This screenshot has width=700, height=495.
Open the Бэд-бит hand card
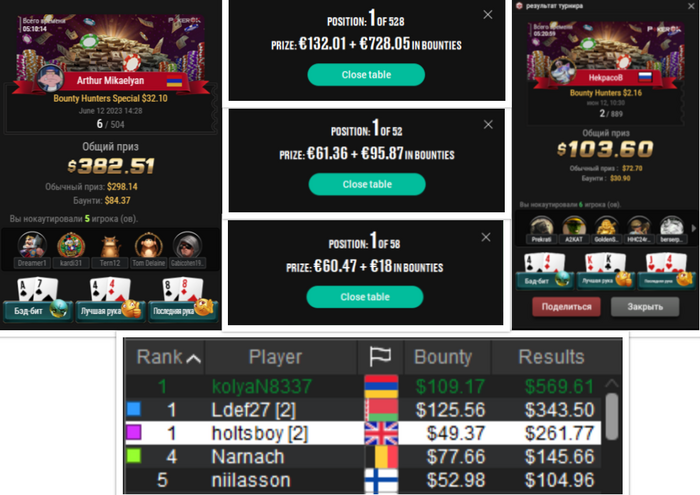(38, 299)
